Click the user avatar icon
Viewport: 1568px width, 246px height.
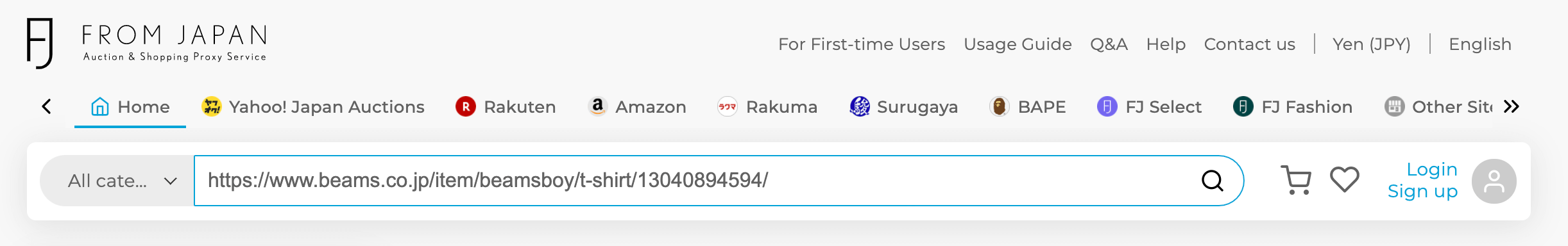pyautogui.click(x=1494, y=181)
